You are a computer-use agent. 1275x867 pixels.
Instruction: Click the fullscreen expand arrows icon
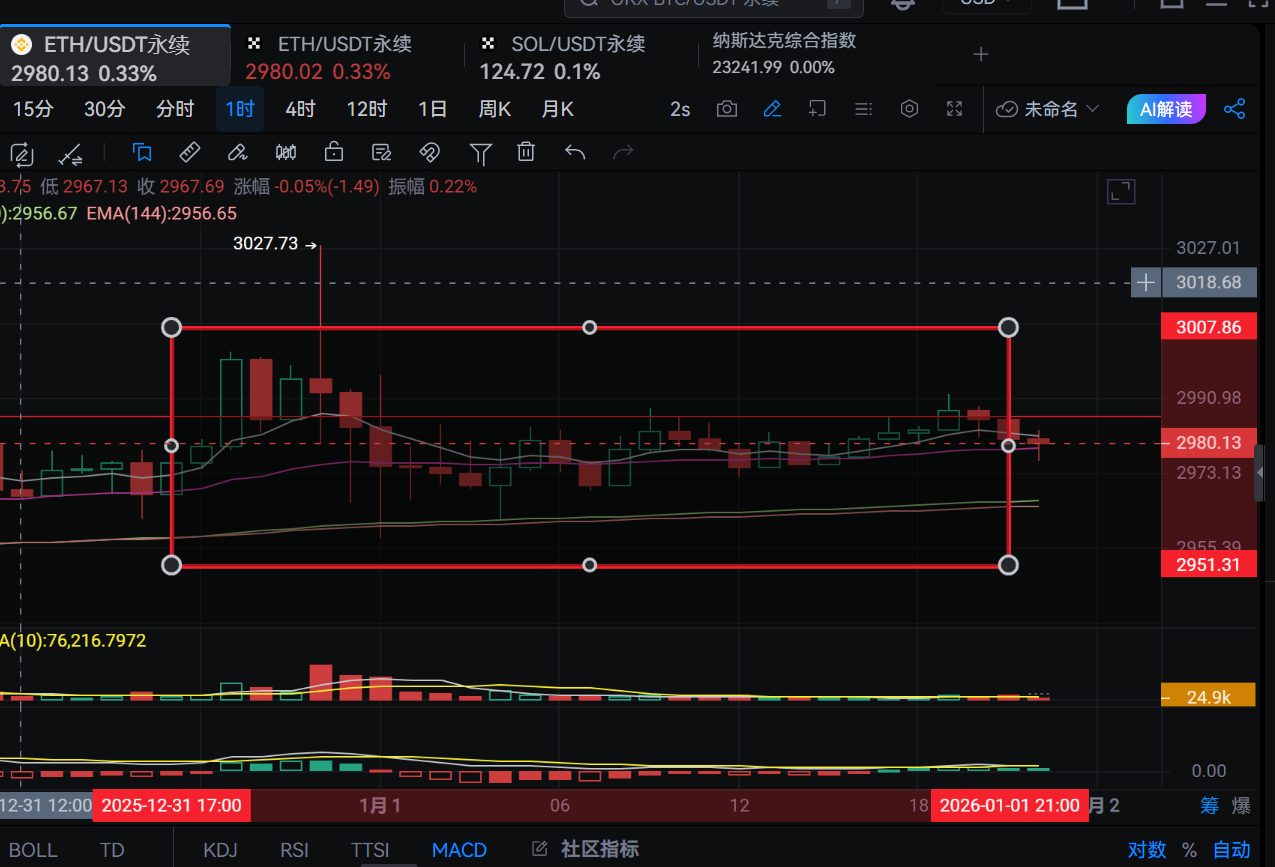954,109
